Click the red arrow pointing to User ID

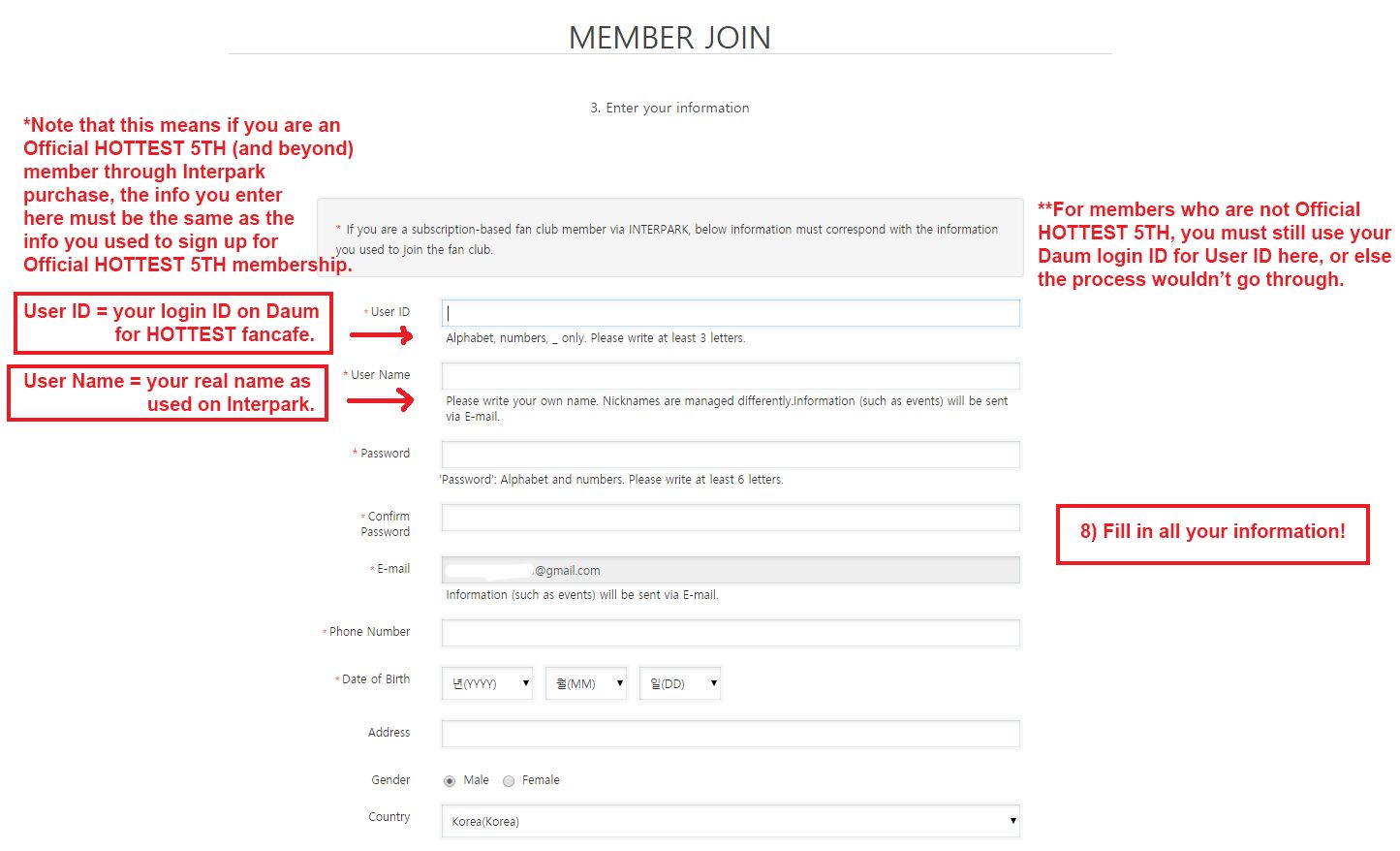click(382, 335)
